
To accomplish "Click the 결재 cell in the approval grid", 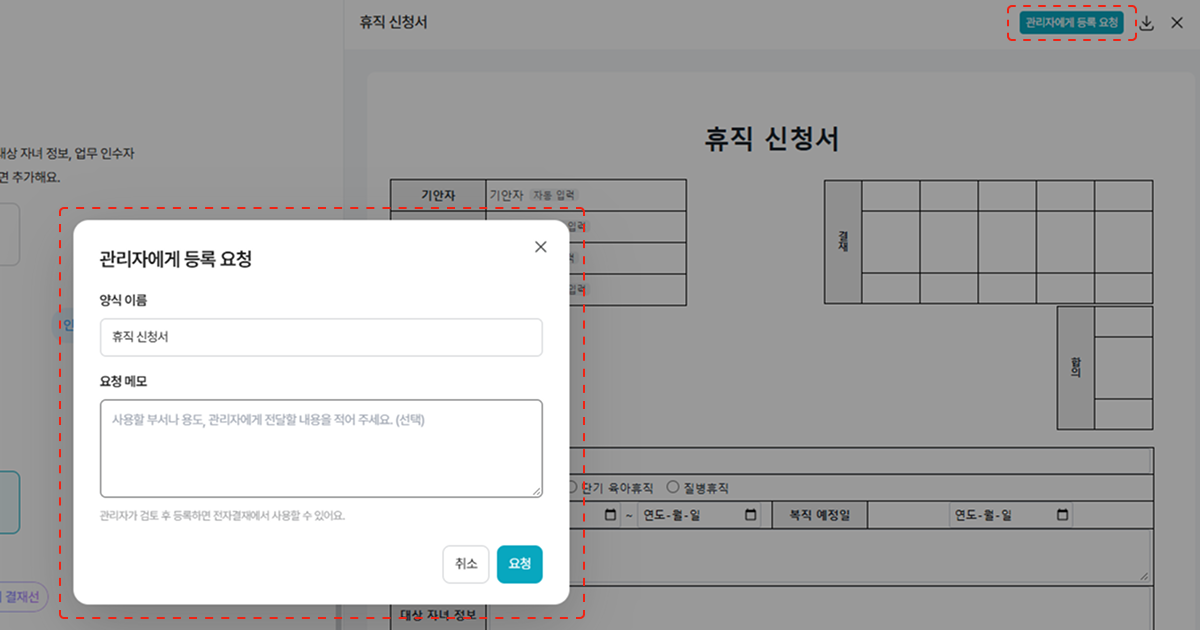I will 843,241.
